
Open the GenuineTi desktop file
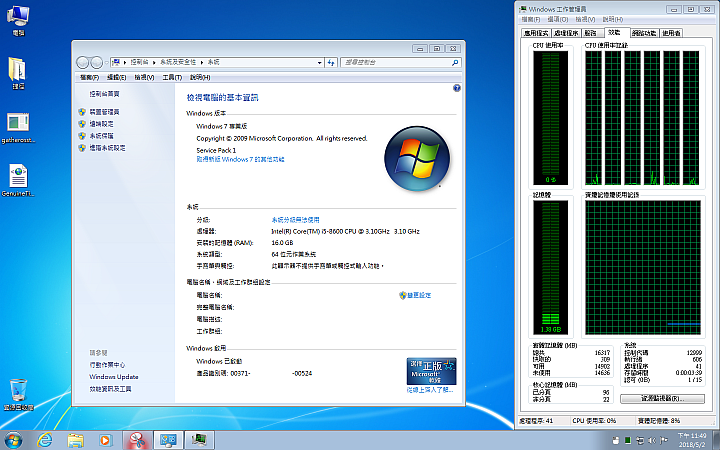point(18,181)
